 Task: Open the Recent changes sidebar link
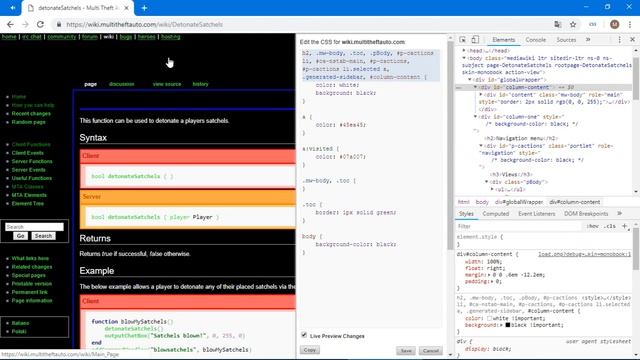31,113
